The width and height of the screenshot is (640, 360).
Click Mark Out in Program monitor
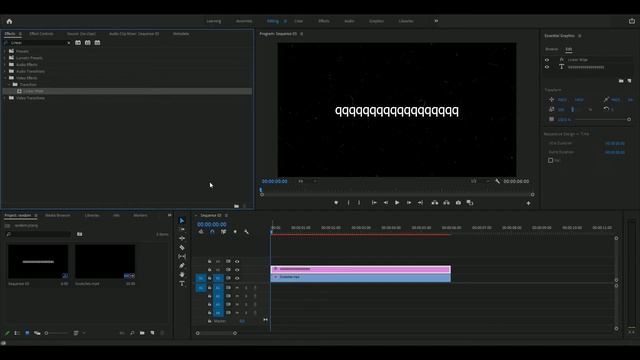359,202
